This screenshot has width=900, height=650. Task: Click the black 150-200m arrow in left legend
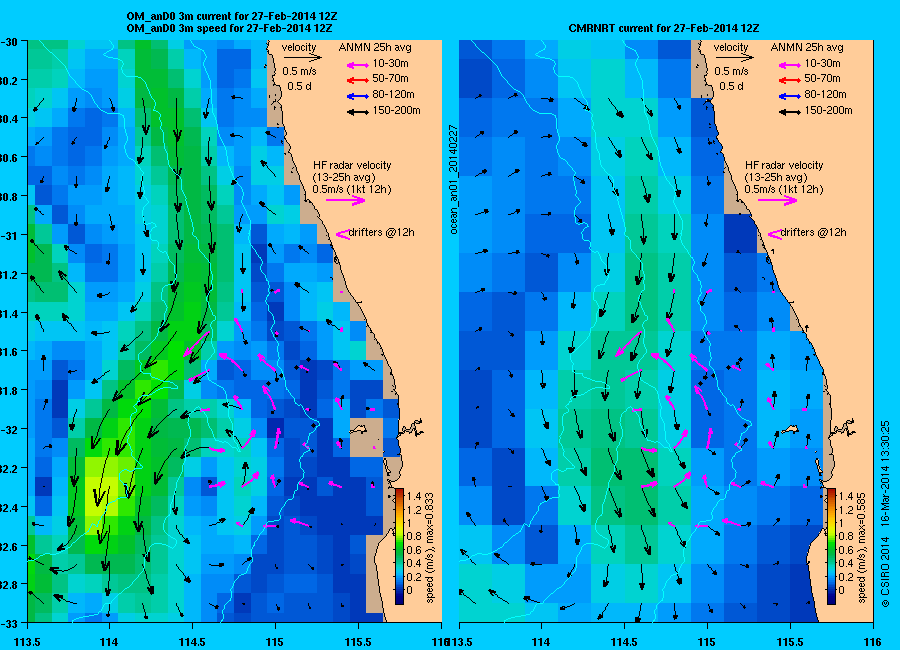click(x=358, y=112)
